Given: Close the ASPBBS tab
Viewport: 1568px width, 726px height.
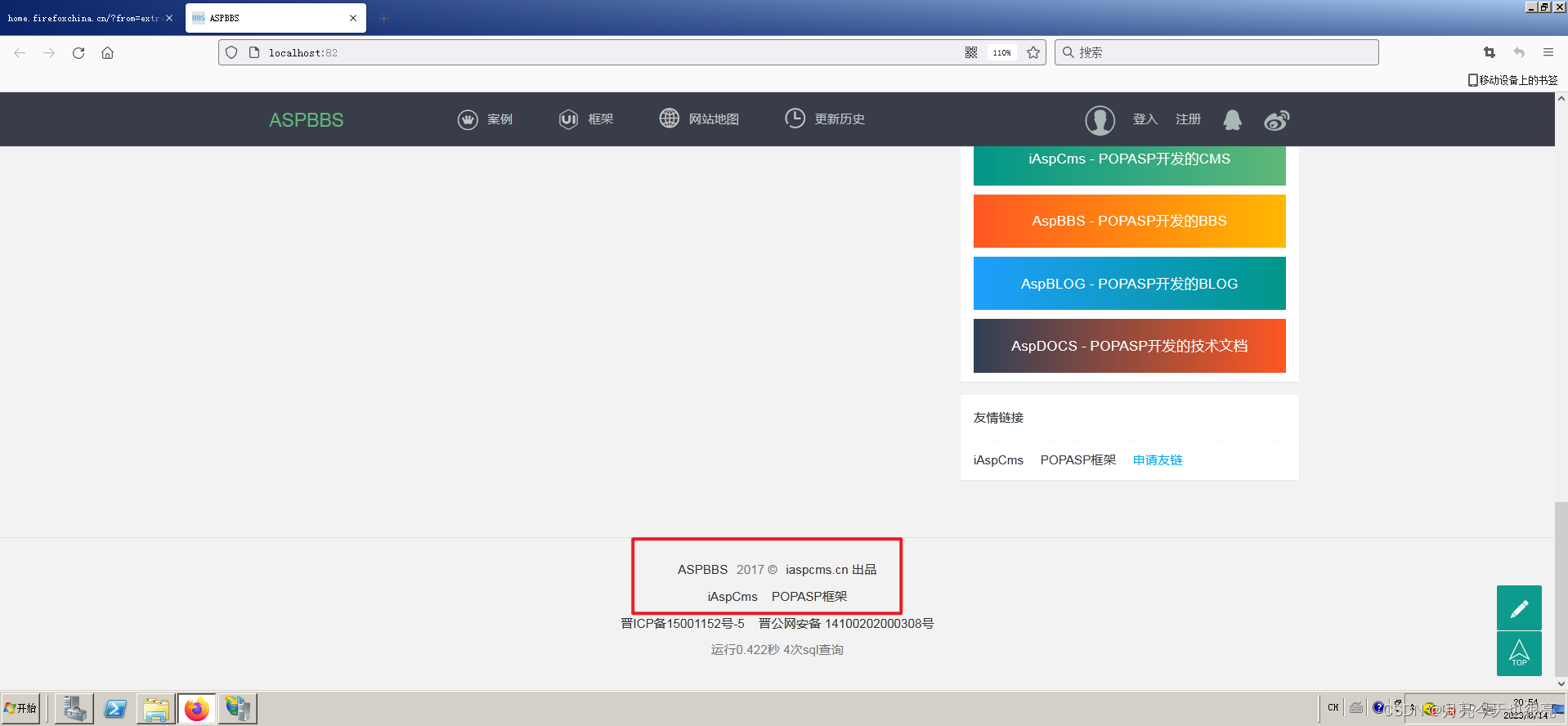Looking at the screenshot, I should coord(353,18).
